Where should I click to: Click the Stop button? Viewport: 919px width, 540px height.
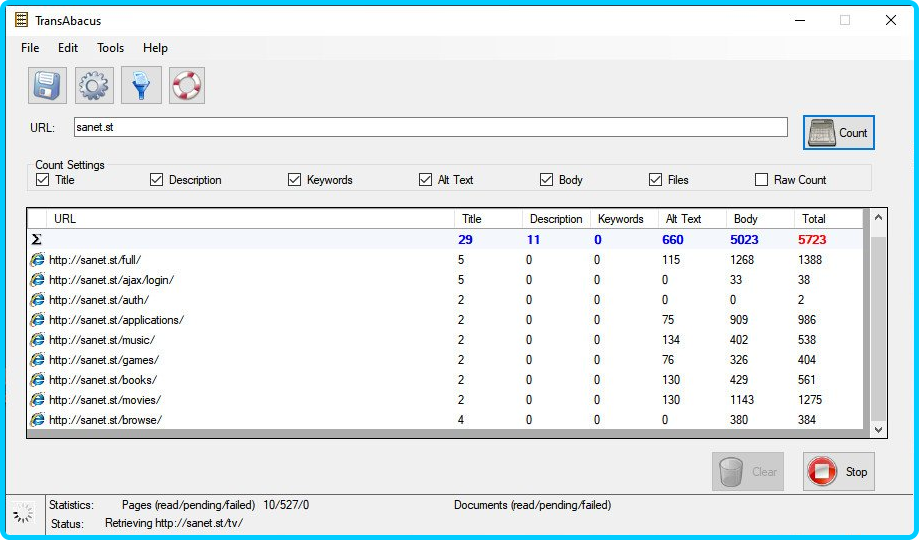tap(839, 471)
